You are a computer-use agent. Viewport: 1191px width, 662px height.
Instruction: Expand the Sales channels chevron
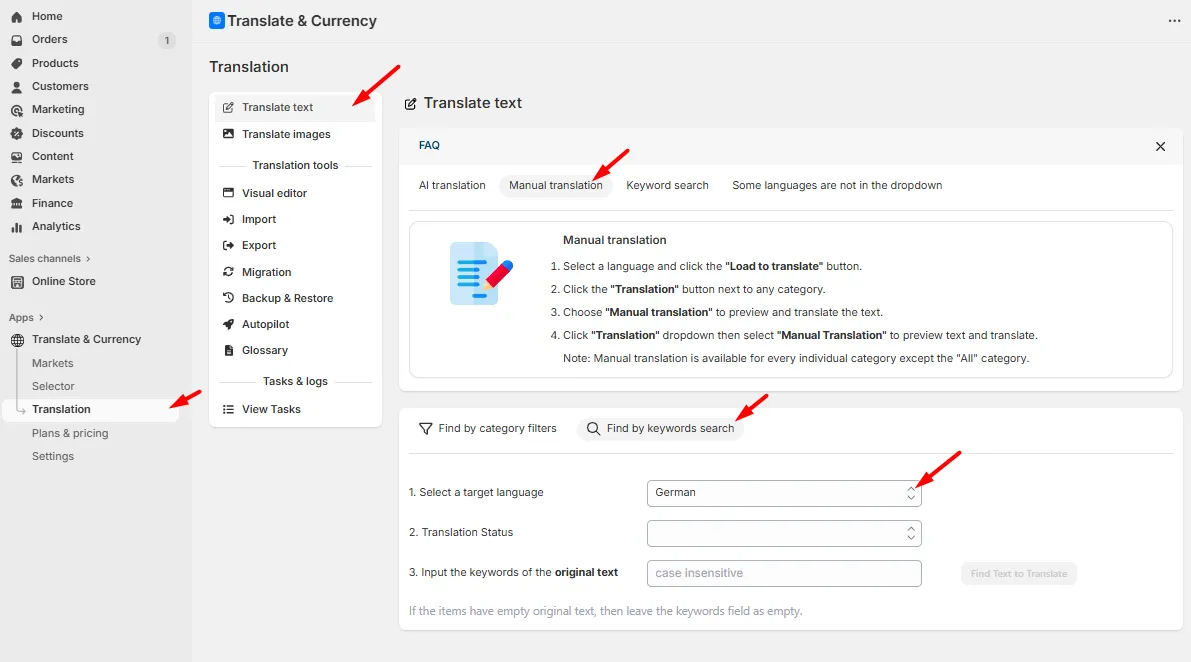(x=88, y=259)
